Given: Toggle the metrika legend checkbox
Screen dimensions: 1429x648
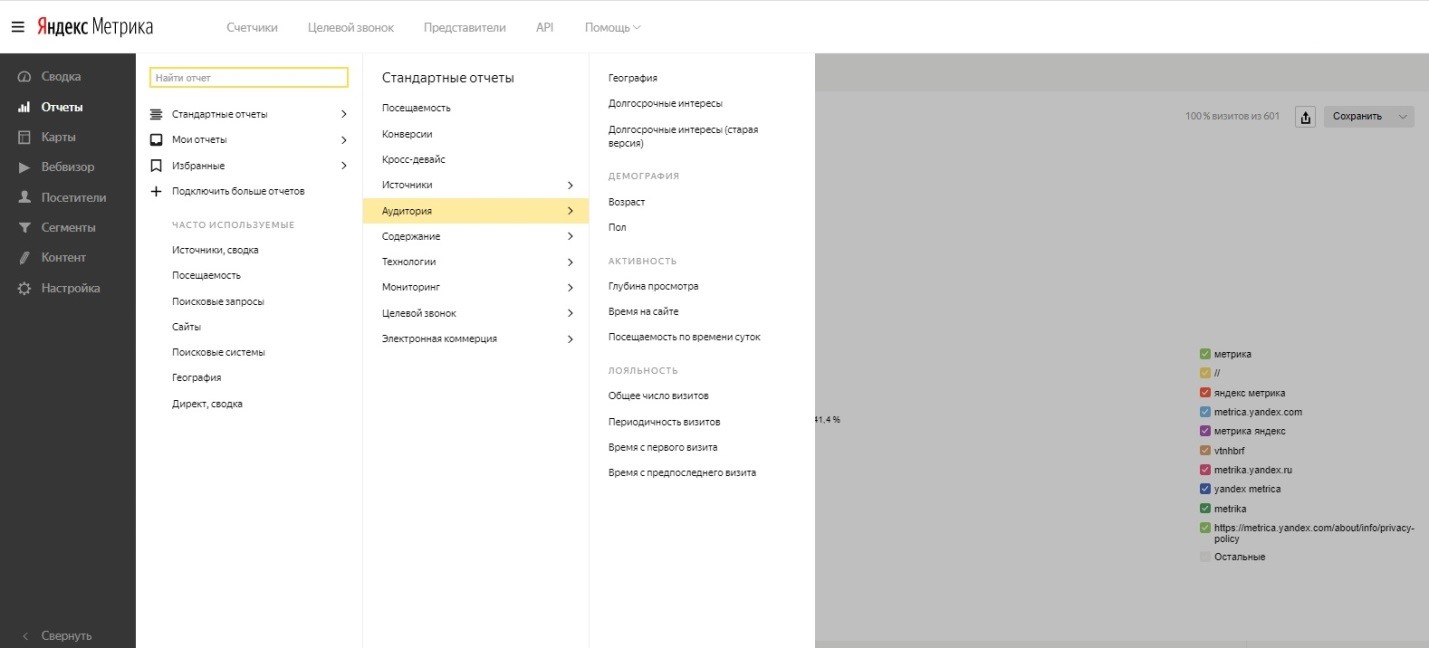Looking at the screenshot, I should click(x=1205, y=509).
